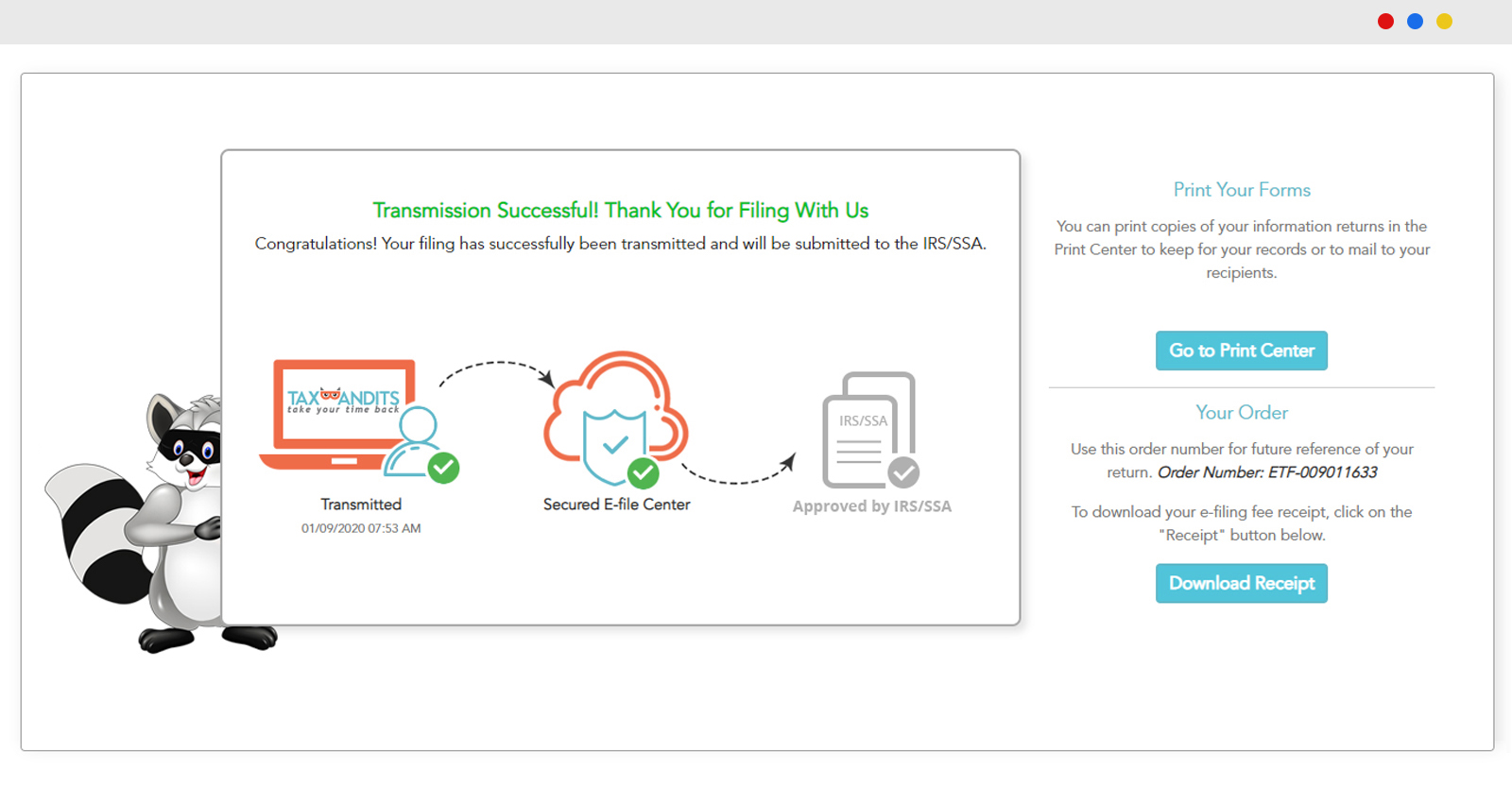Click the Go to Print Center button
Viewport: 1512px width, 787px height.
pyautogui.click(x=1241, y=351)
